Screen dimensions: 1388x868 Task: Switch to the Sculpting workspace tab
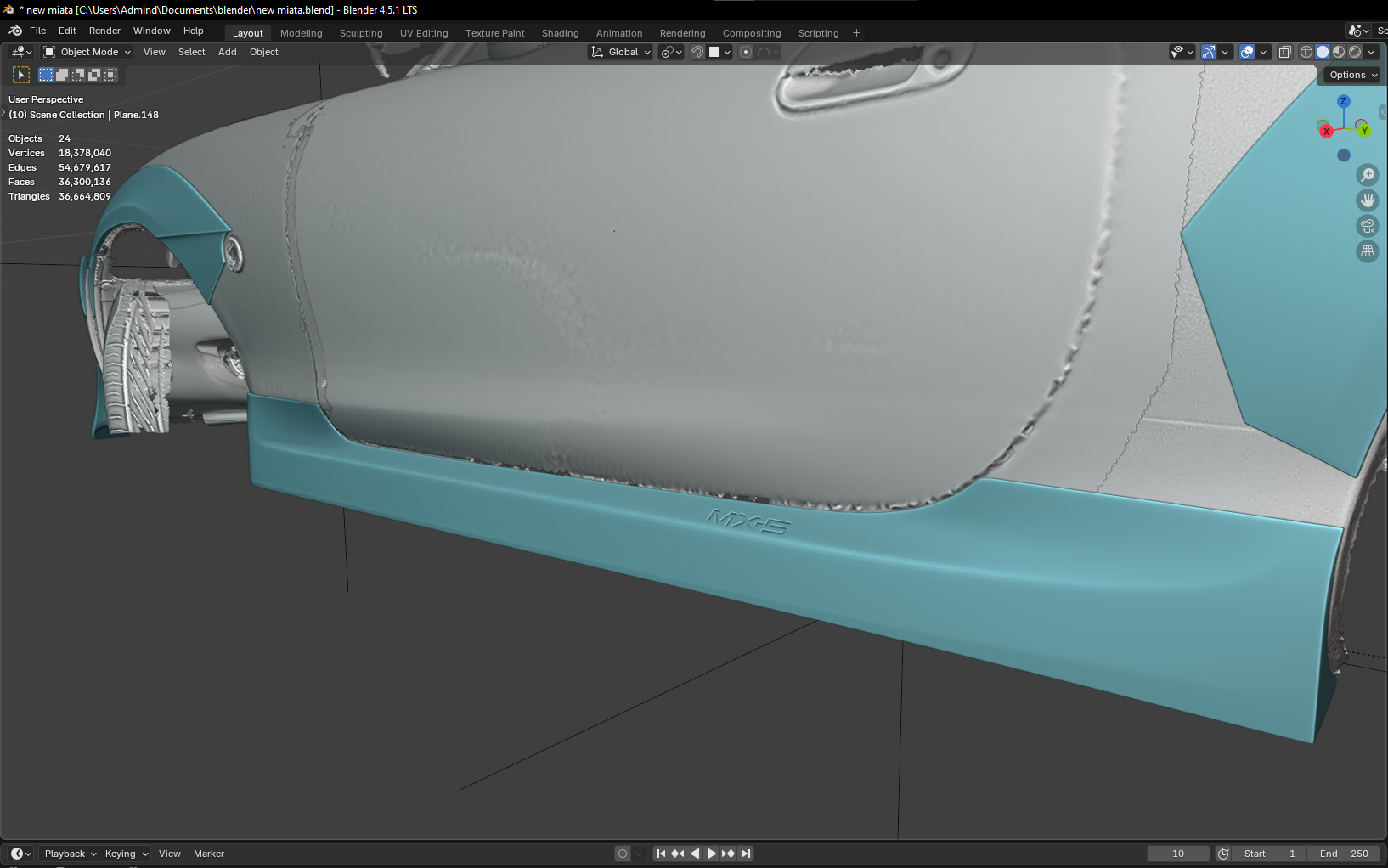coord(361,33)
